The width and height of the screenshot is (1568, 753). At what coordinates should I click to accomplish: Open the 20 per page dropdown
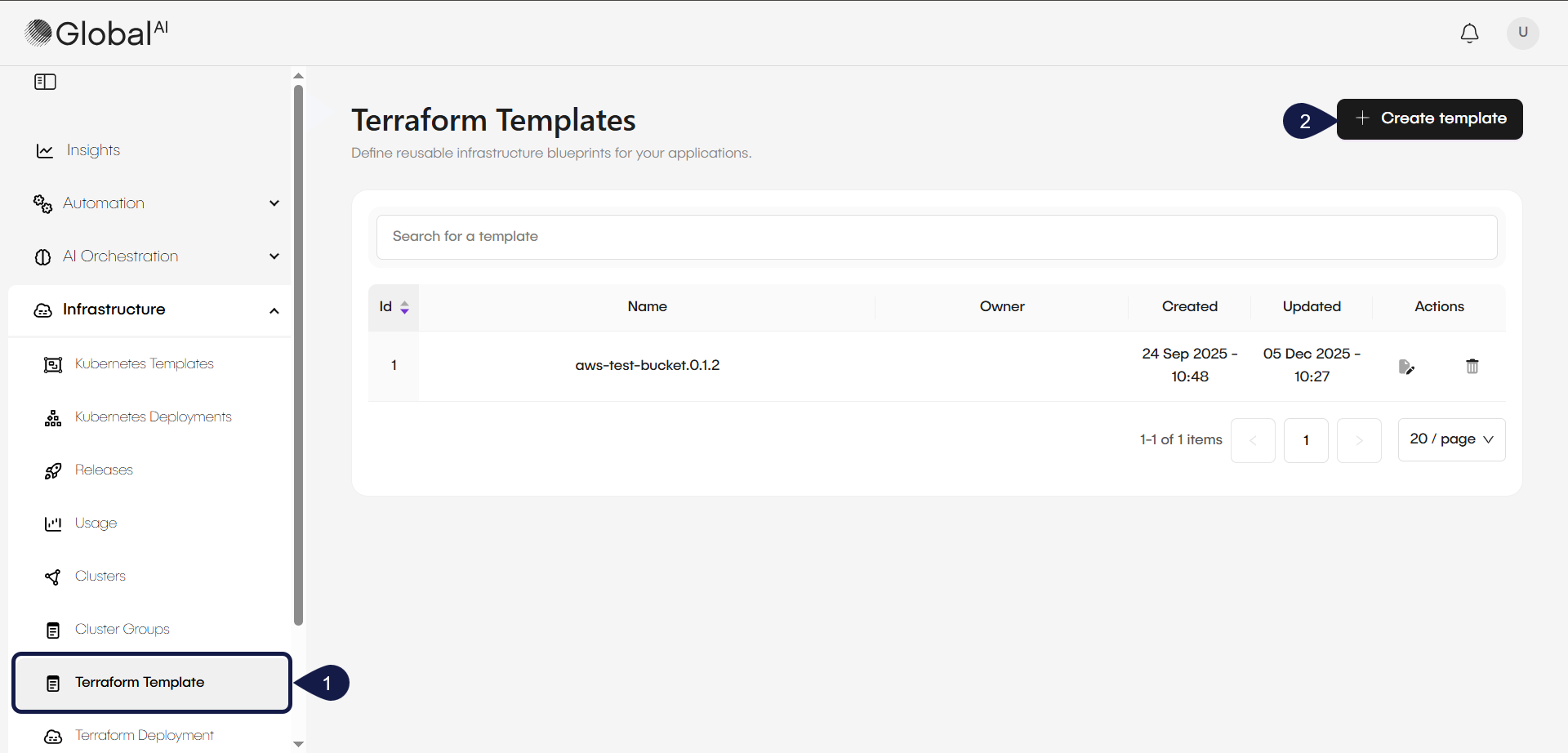pyautogui.click(x=1451, y=439)
